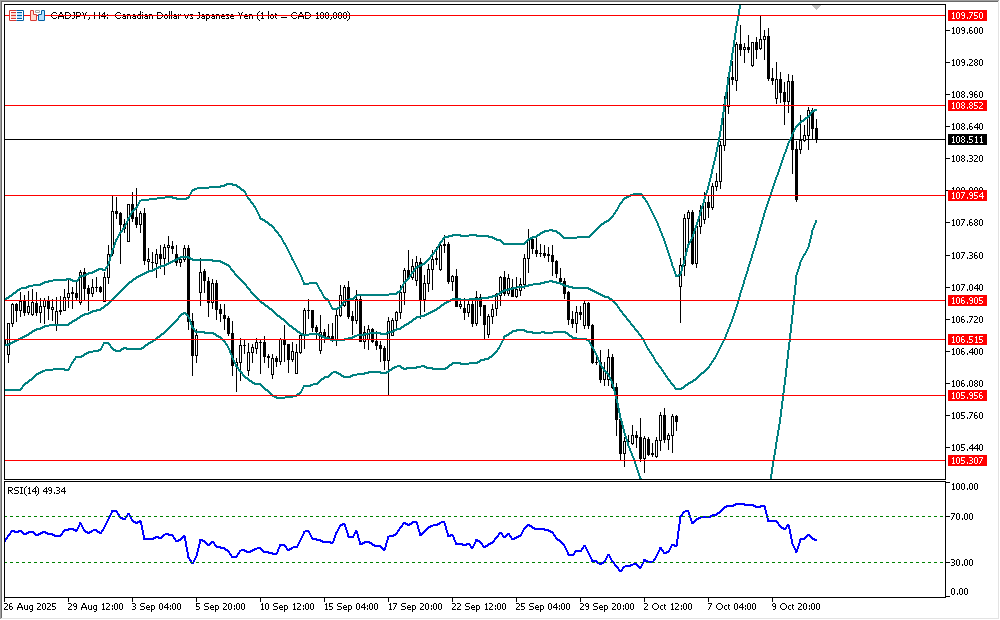
Task: Select the 106.515 horizontal line label
Action: (965, 340)
